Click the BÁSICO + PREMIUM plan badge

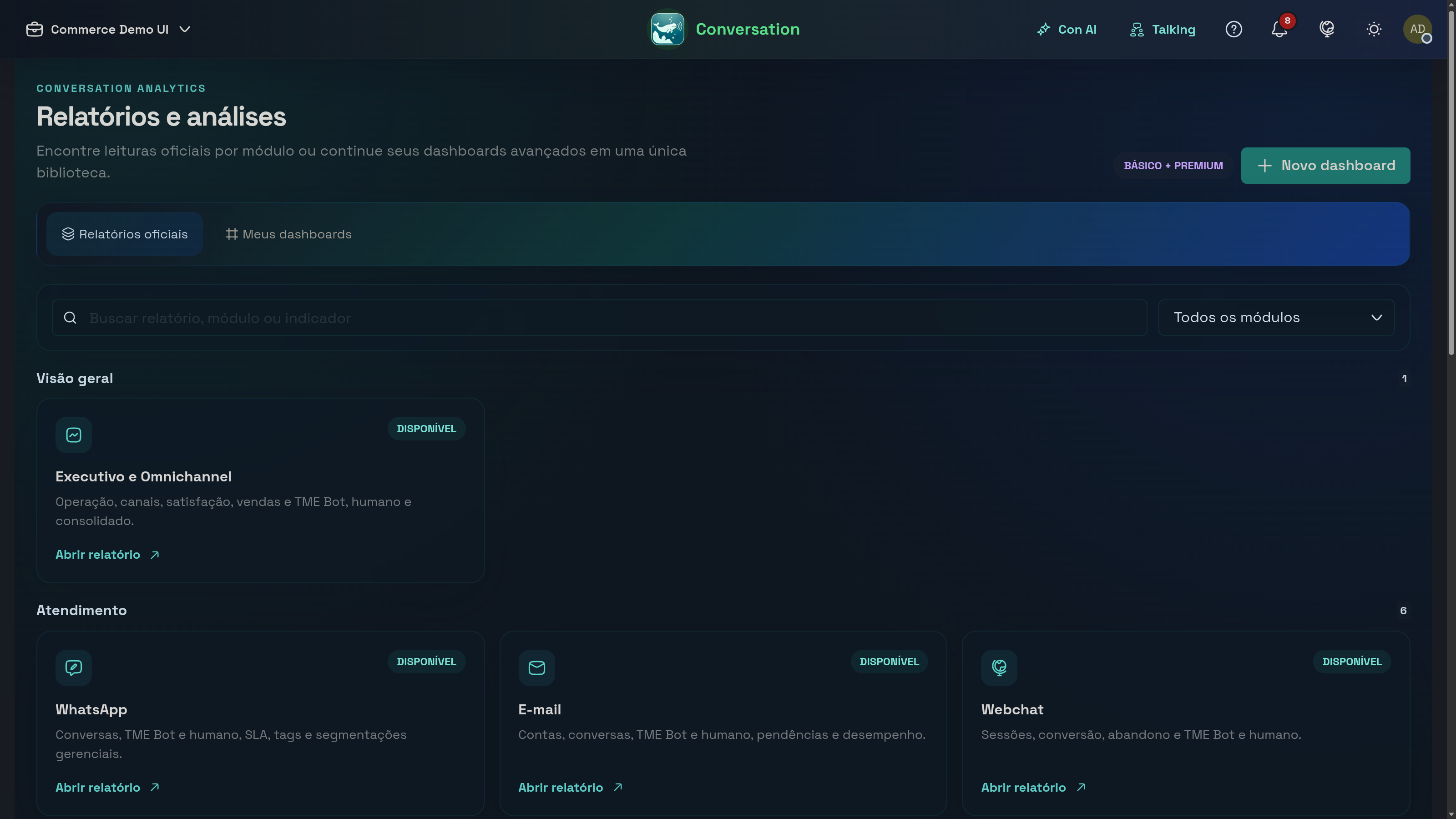click(1173, 166)
